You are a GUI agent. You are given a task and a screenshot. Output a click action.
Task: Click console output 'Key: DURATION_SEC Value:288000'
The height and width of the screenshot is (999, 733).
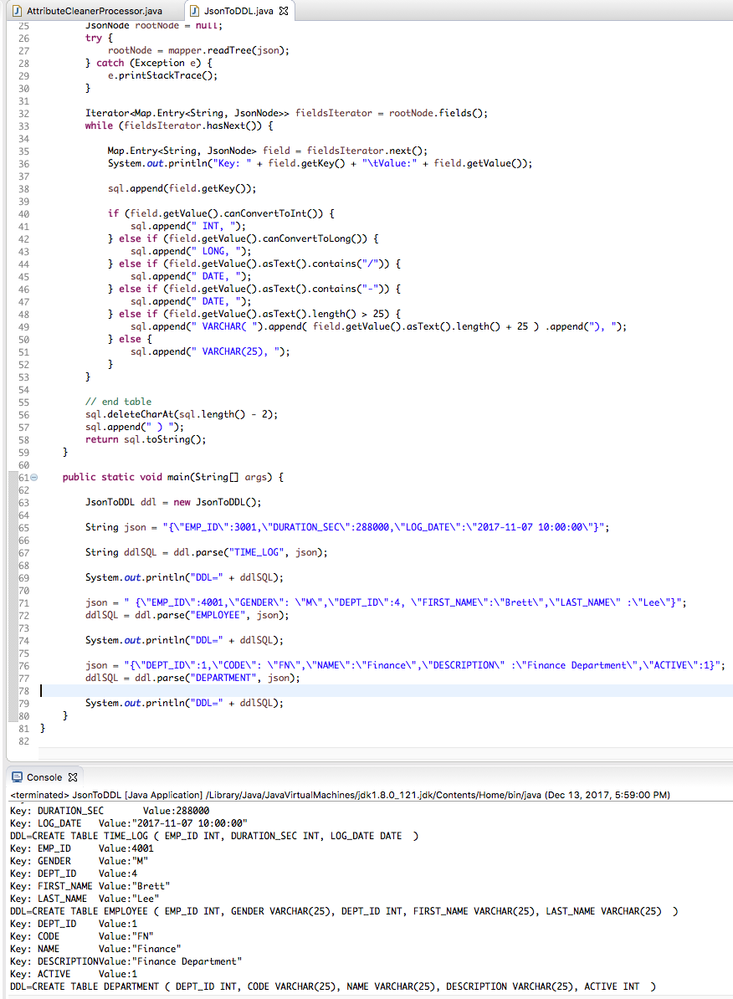click(110, 811)
